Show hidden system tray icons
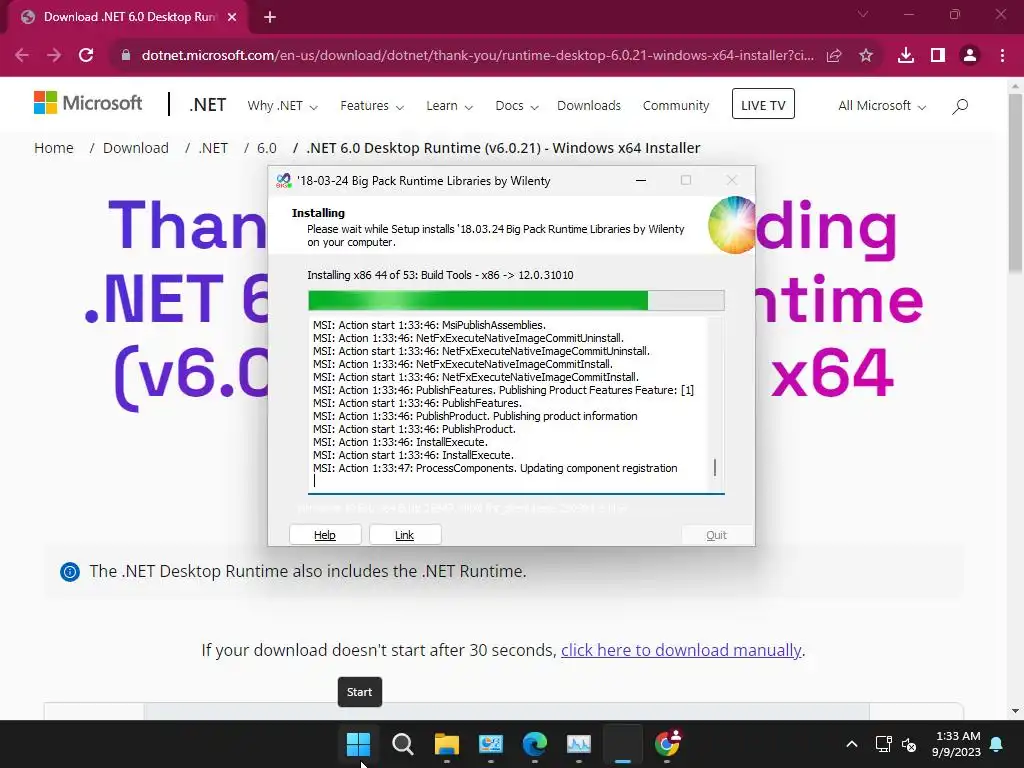The width and height of the screenshot is (1024, 768). coord(852,744)
